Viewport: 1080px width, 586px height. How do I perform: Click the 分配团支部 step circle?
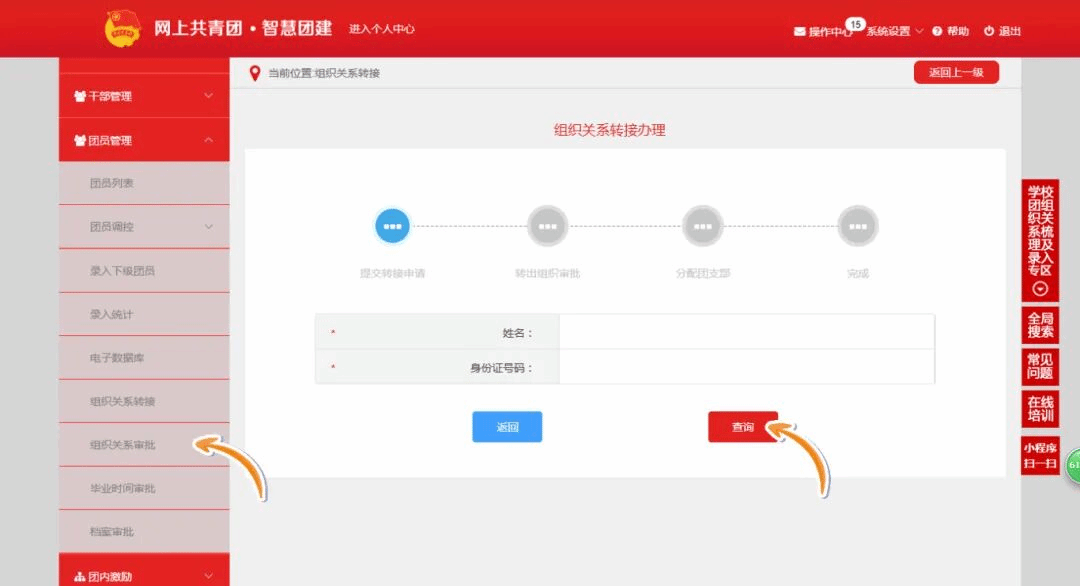tap(702, 226)
